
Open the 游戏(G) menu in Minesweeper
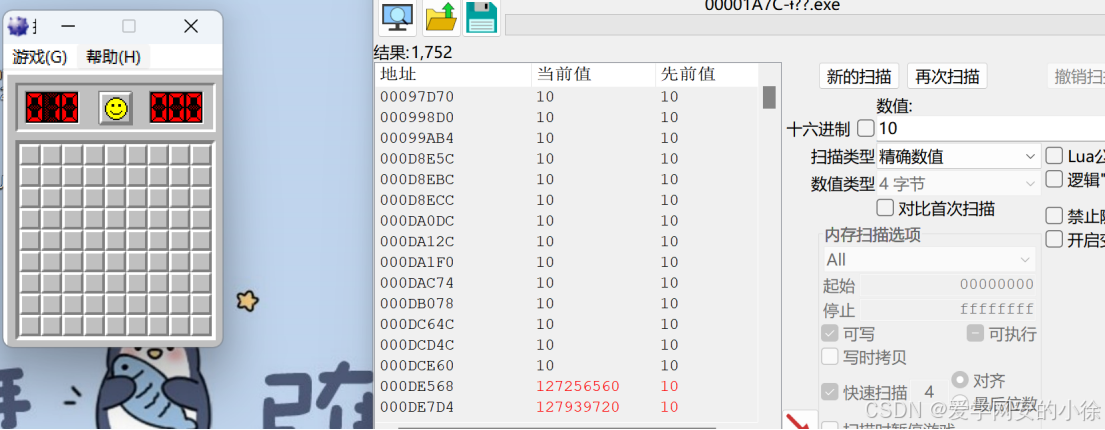click(39, 58)
